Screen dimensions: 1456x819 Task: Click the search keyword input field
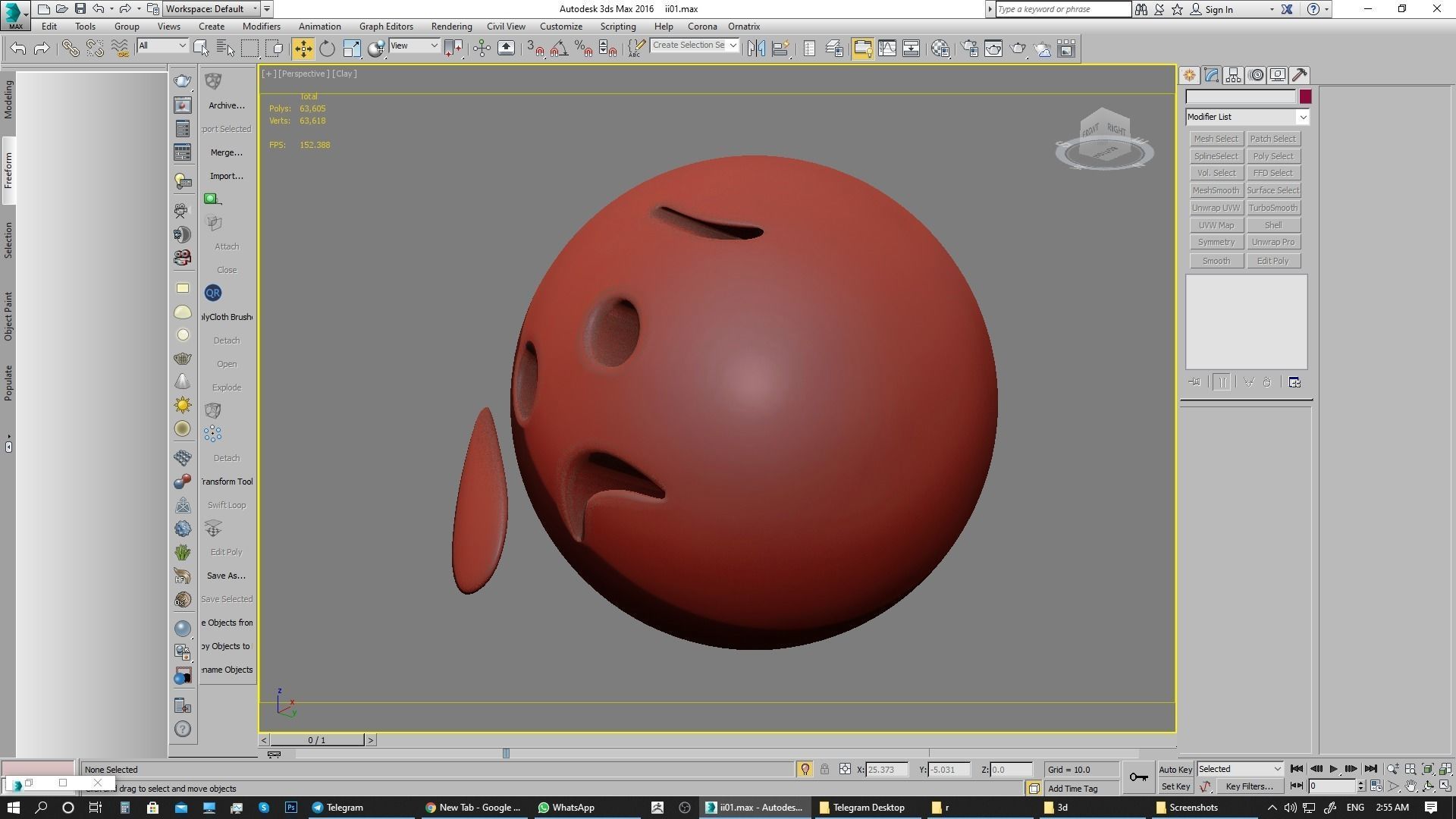(1063, 9)
